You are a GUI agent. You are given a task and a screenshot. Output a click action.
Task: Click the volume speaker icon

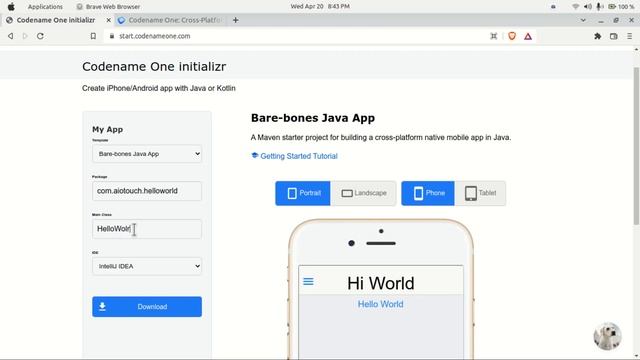[x=588, y=7]
